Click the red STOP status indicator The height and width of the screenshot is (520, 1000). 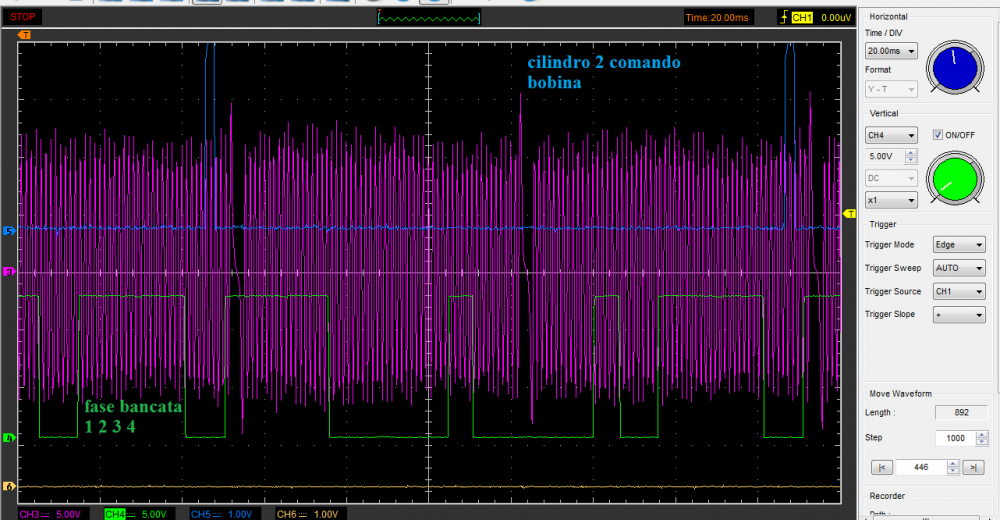tap(23, 17)
